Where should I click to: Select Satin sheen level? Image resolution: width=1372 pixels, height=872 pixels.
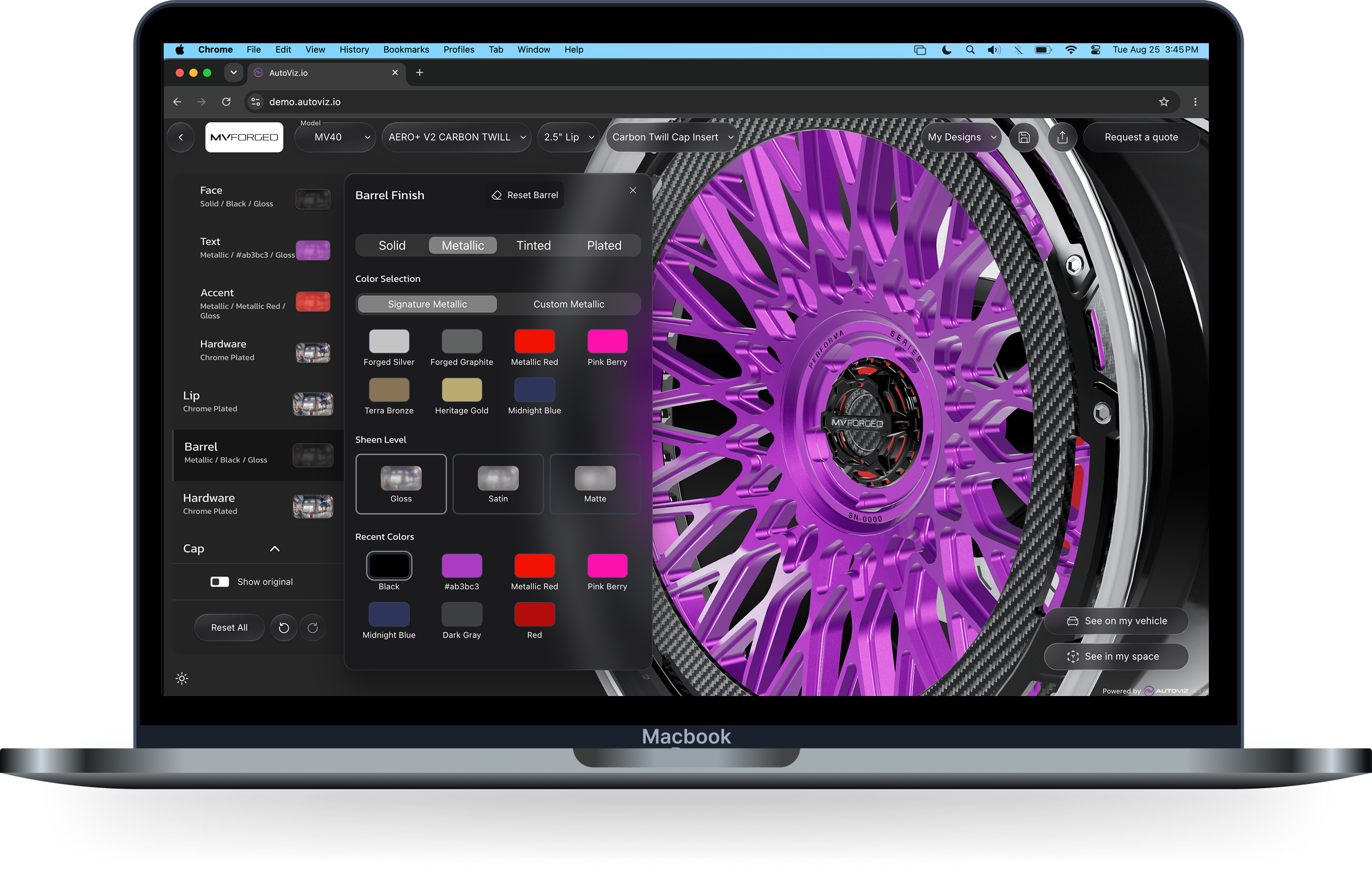498,484
